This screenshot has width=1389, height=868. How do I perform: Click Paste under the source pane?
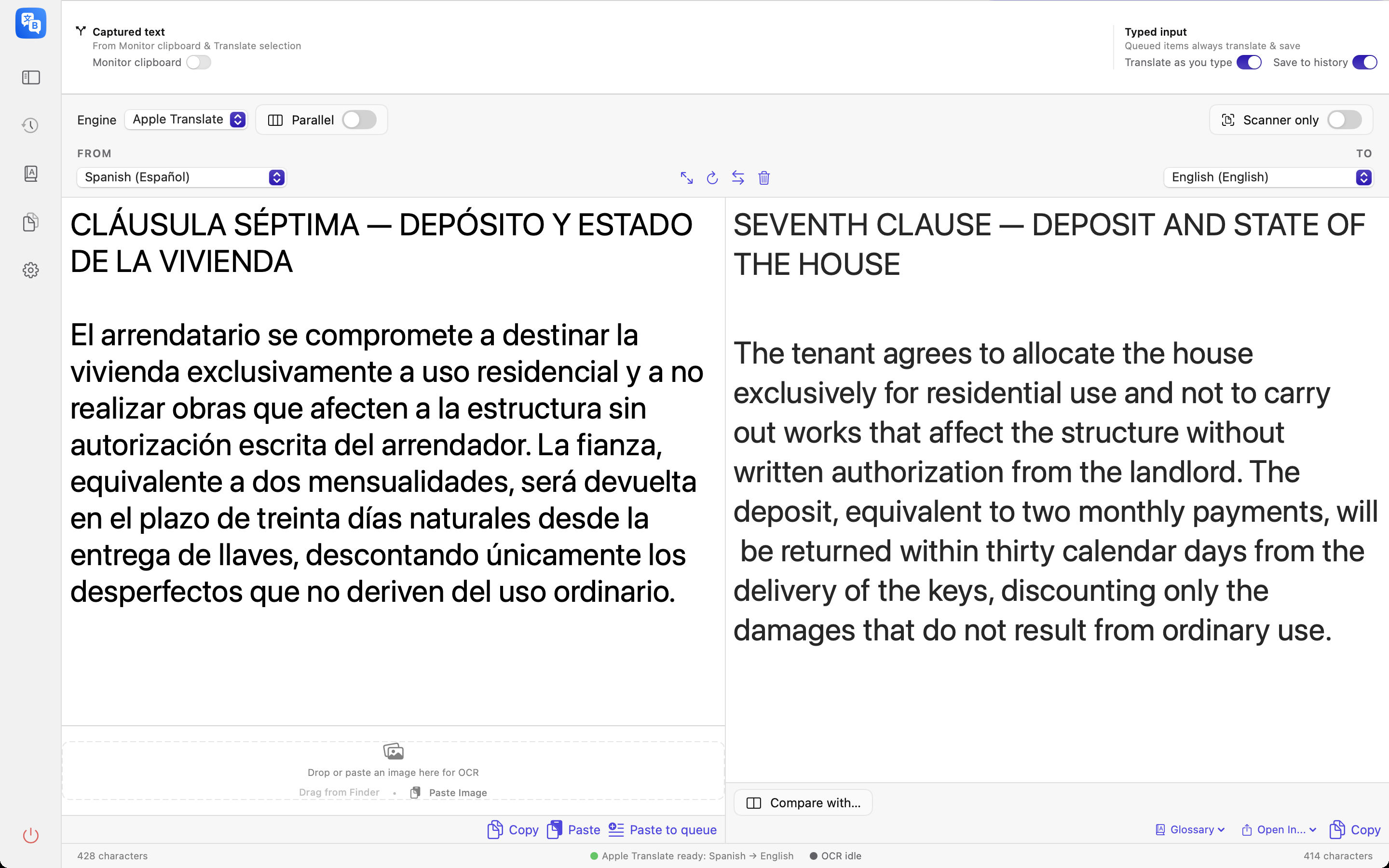(573, 829)
